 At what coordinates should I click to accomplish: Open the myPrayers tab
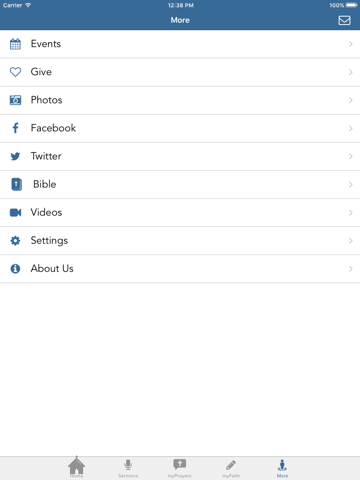pyautogui.click(x=180, y=468)
